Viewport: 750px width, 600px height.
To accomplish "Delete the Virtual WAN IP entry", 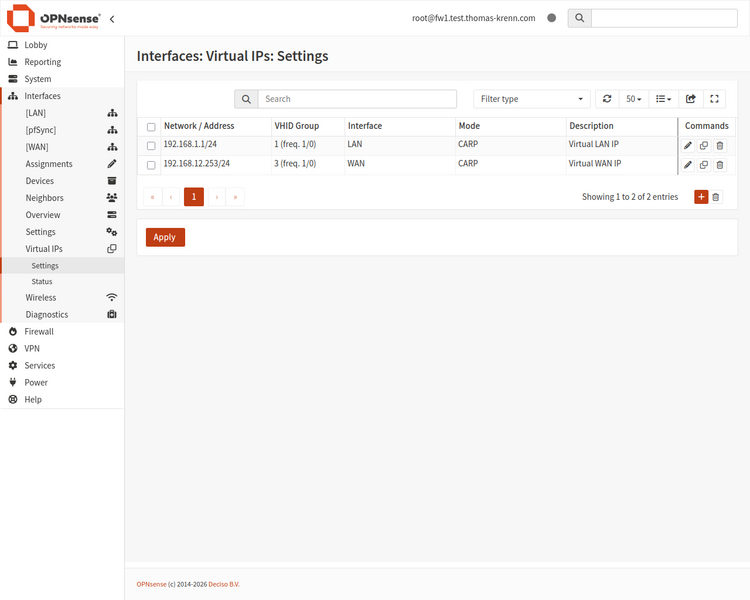I will 720,165.
